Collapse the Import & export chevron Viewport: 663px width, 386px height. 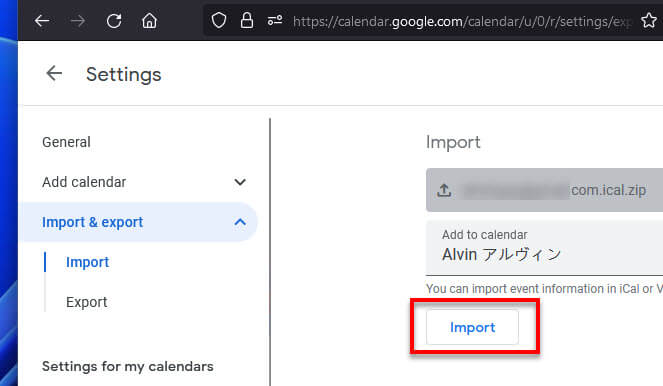(240, 222)
